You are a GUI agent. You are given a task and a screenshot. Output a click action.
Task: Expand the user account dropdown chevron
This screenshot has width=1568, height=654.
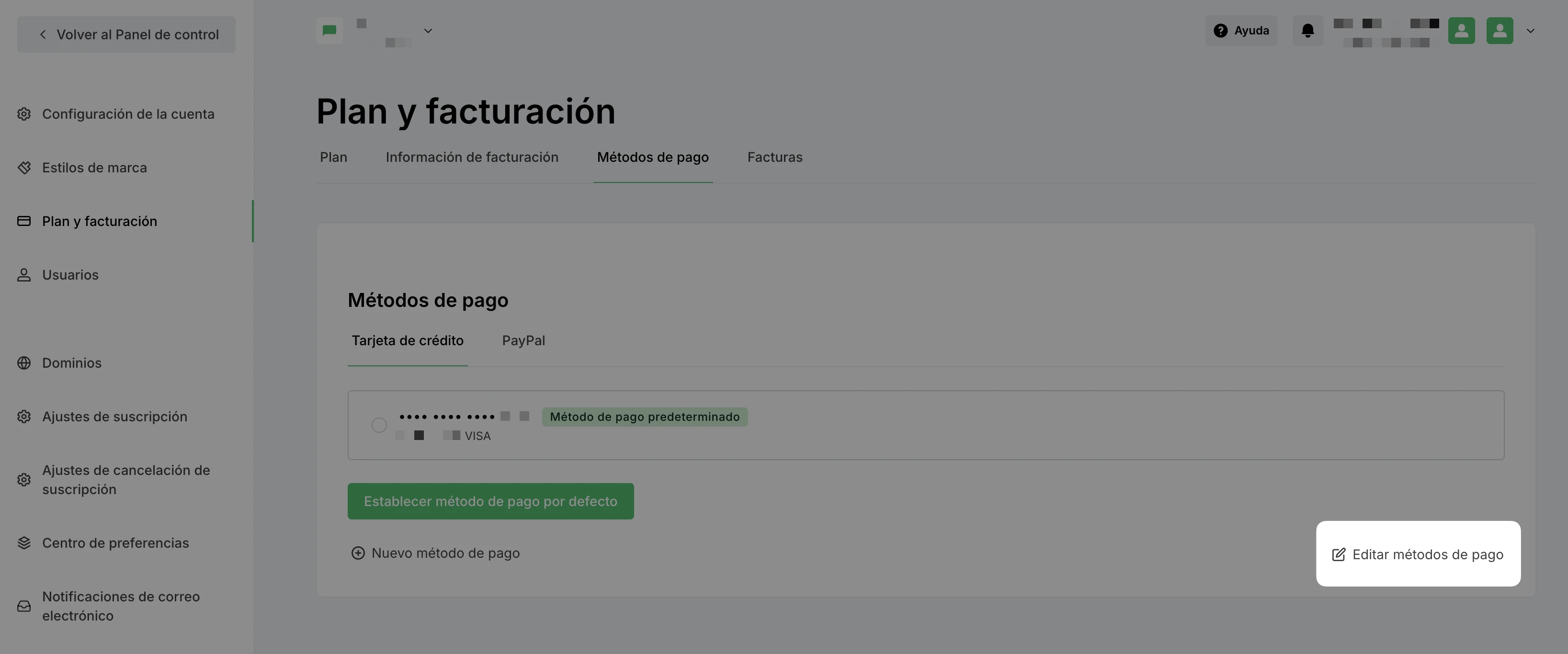(x=1530, y=31)
